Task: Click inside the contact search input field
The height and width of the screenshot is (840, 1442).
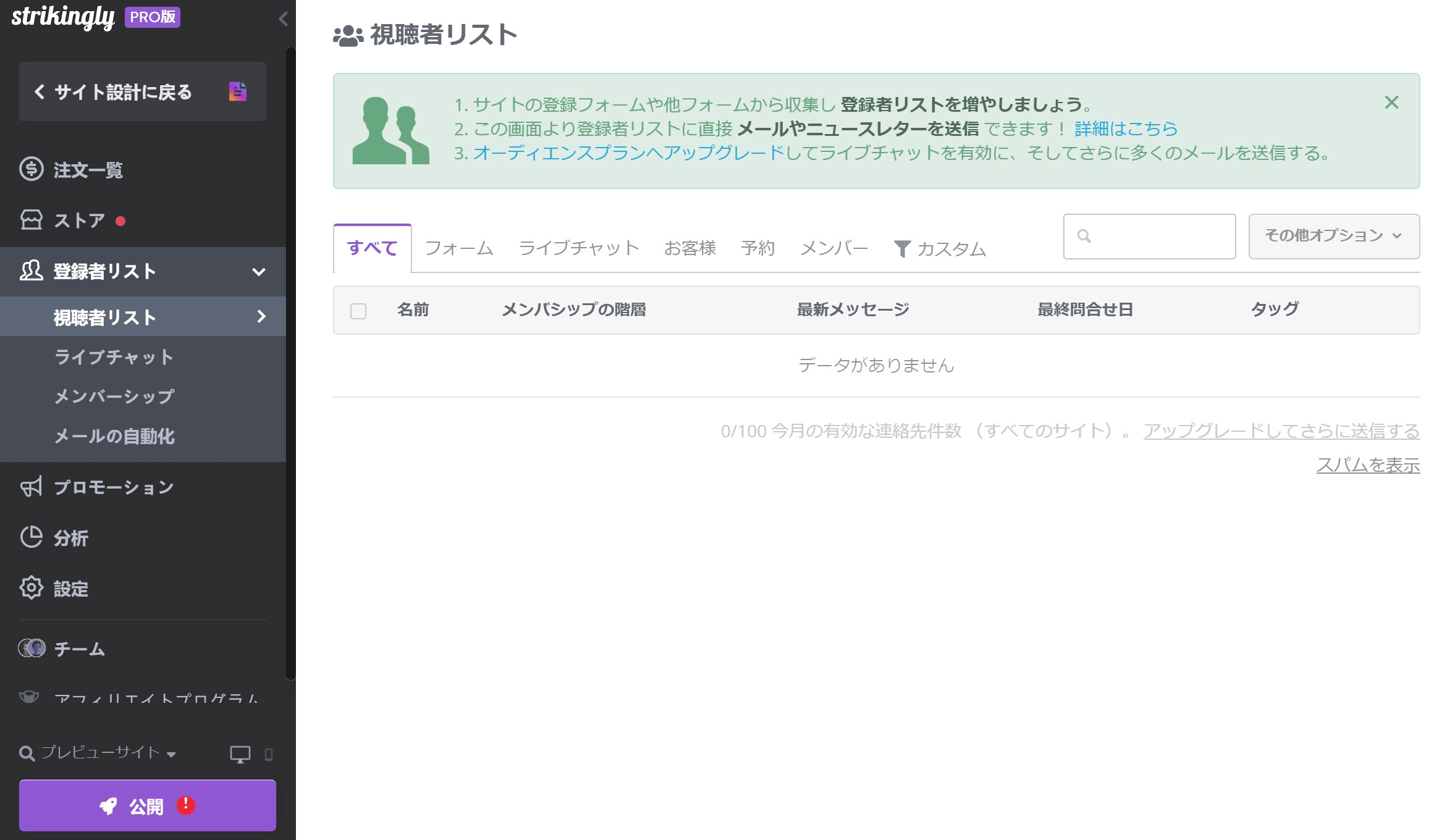Action: pyautogui.click(x=1155, y=236)
